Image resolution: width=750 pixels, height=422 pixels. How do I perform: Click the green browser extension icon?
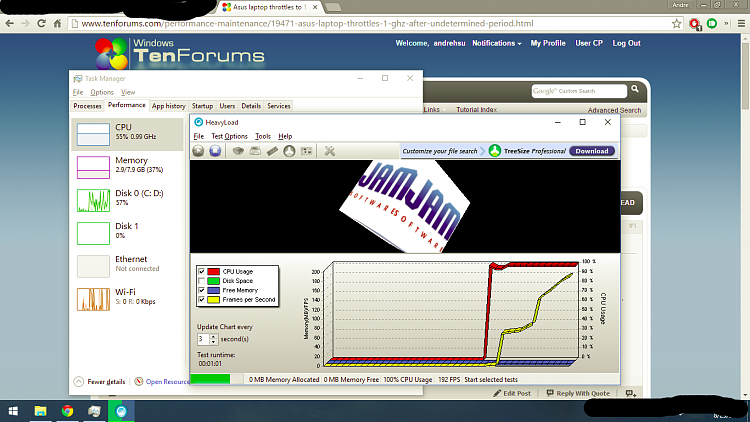click(x=712, y=23)
